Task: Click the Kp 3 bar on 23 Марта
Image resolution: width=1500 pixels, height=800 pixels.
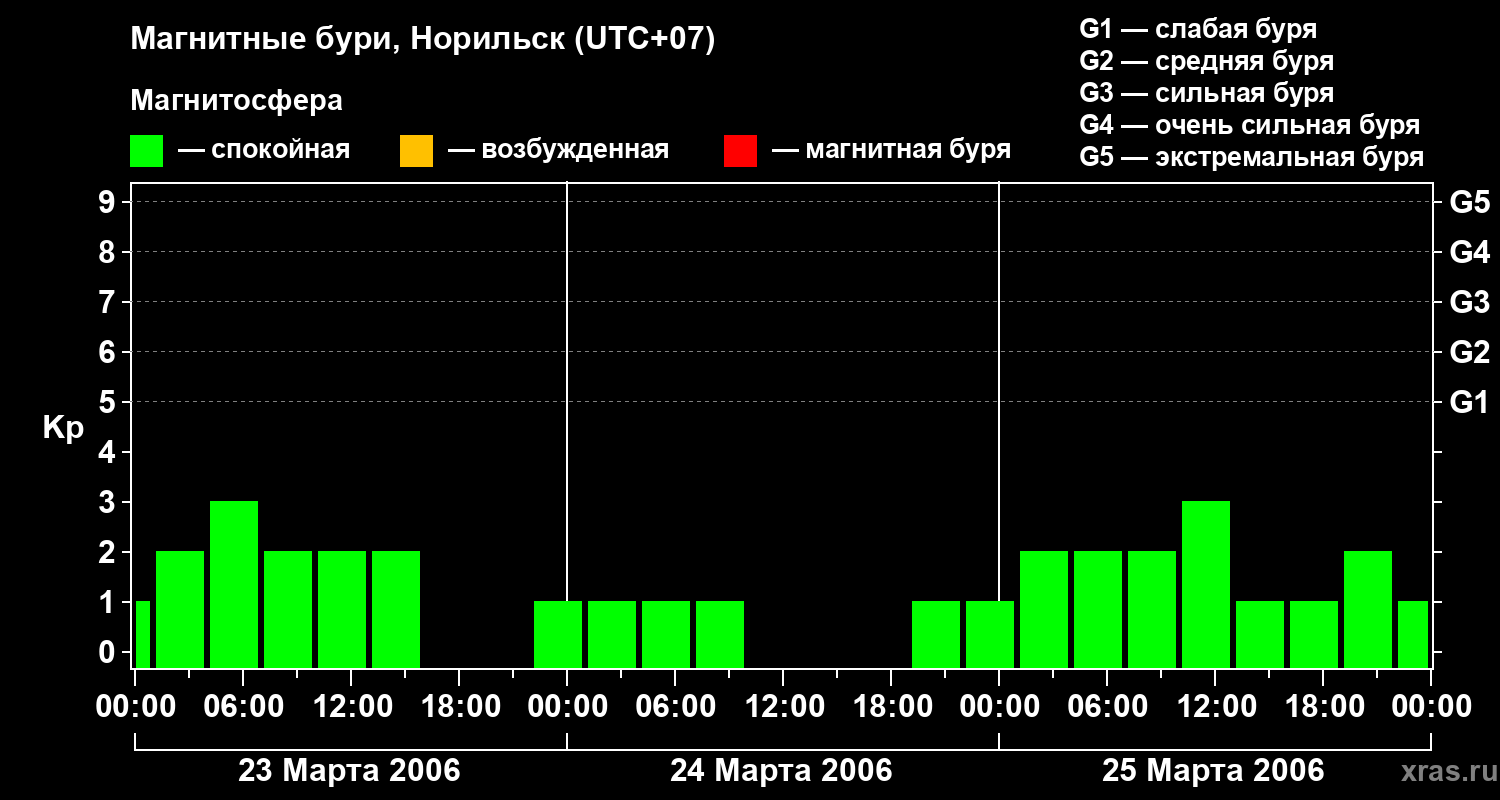Action: point(234,584)
